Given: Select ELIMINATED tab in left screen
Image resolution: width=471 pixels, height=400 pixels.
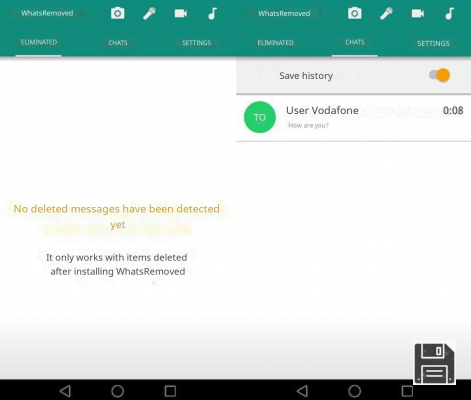Looking at the screenshot, I should [39, 42].
